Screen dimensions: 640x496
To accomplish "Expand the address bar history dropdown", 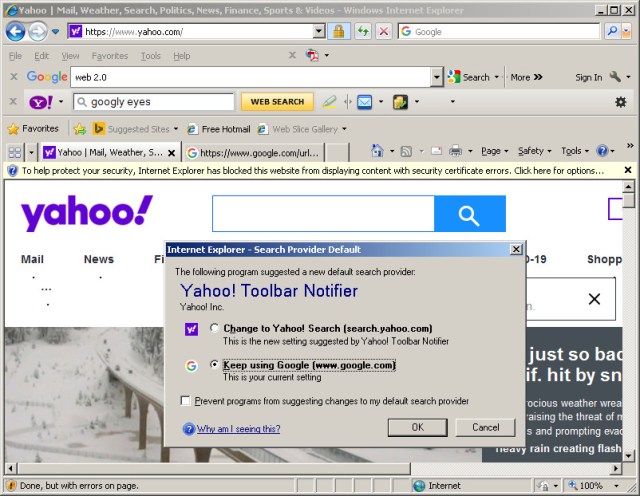I will point(319,31).
